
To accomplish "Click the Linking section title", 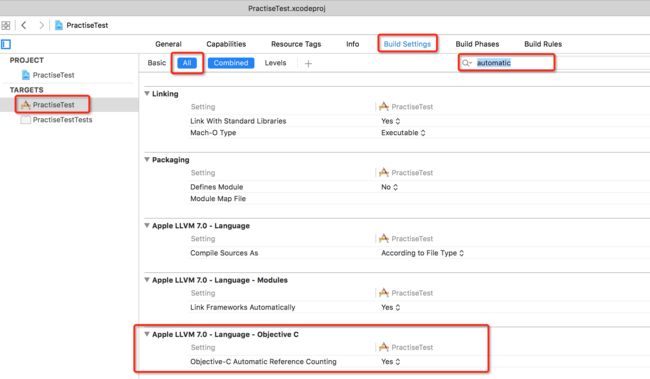I will (165, 94).
